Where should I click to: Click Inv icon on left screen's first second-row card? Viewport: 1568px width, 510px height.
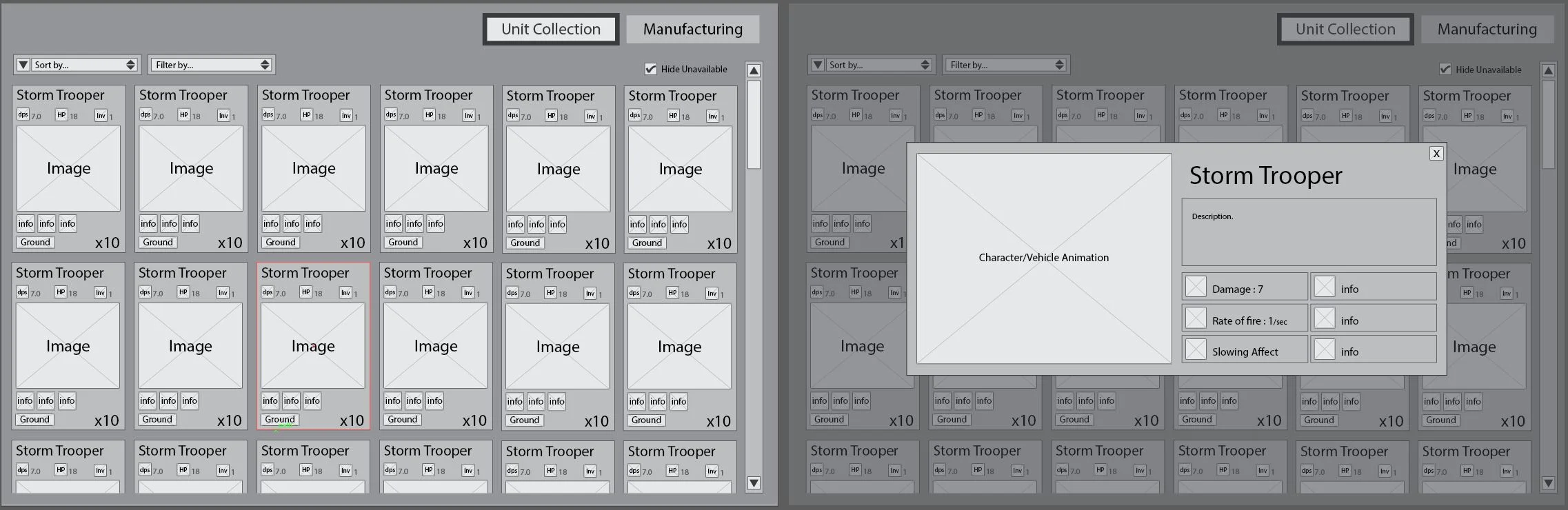[x=100, y=293]
